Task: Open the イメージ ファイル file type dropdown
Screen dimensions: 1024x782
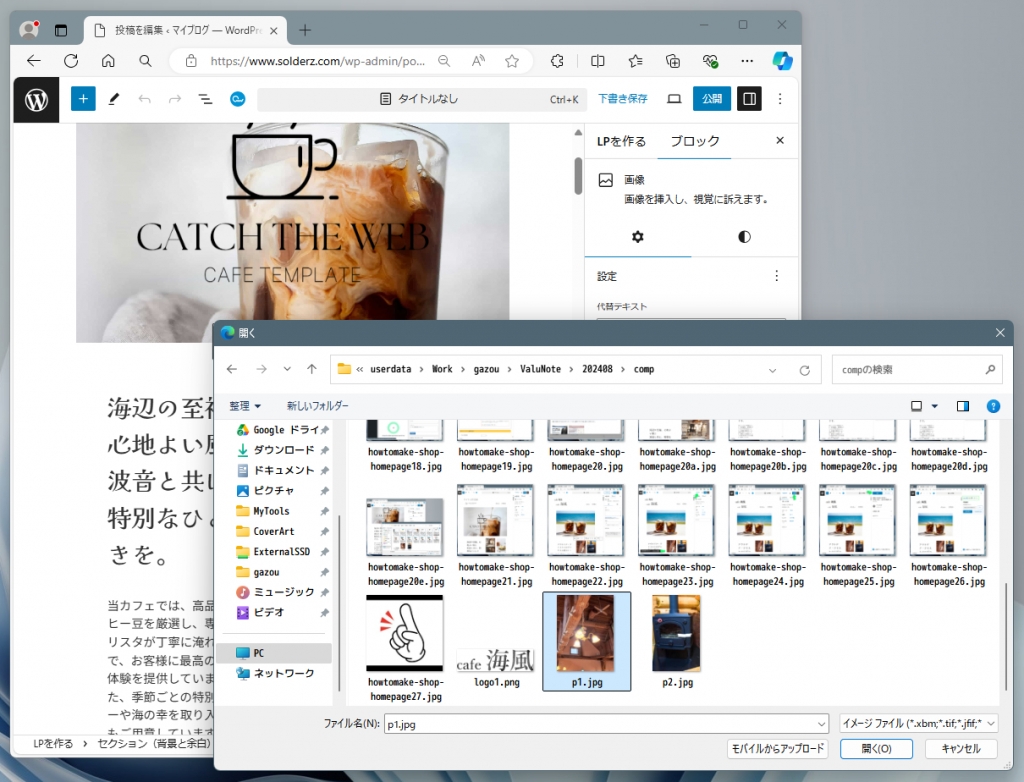Action: (x=918, y=723)
